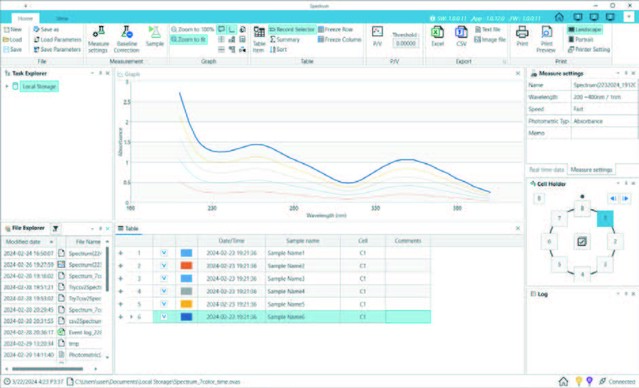Export data to Excel
639x388 pixels.
pyautogui.click(x=437, y=37)
